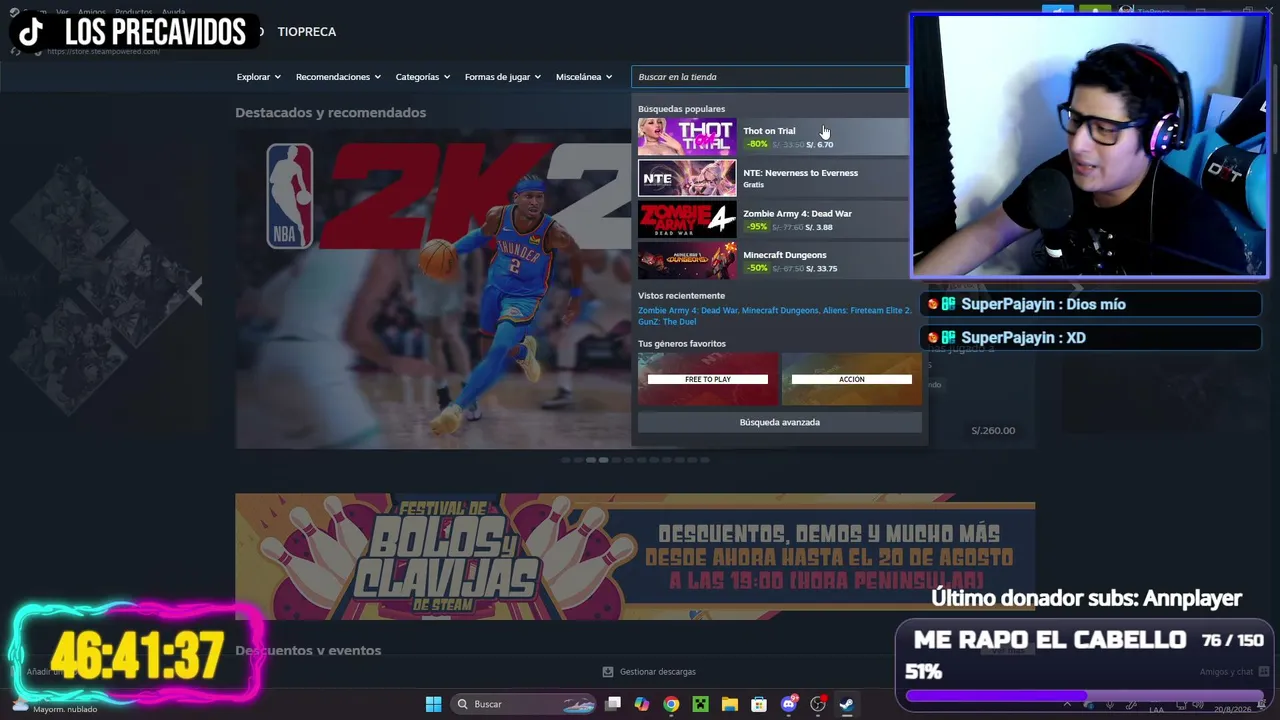
Task: Click the Gestionar descargas download icon
Action: tap(608, 672)
